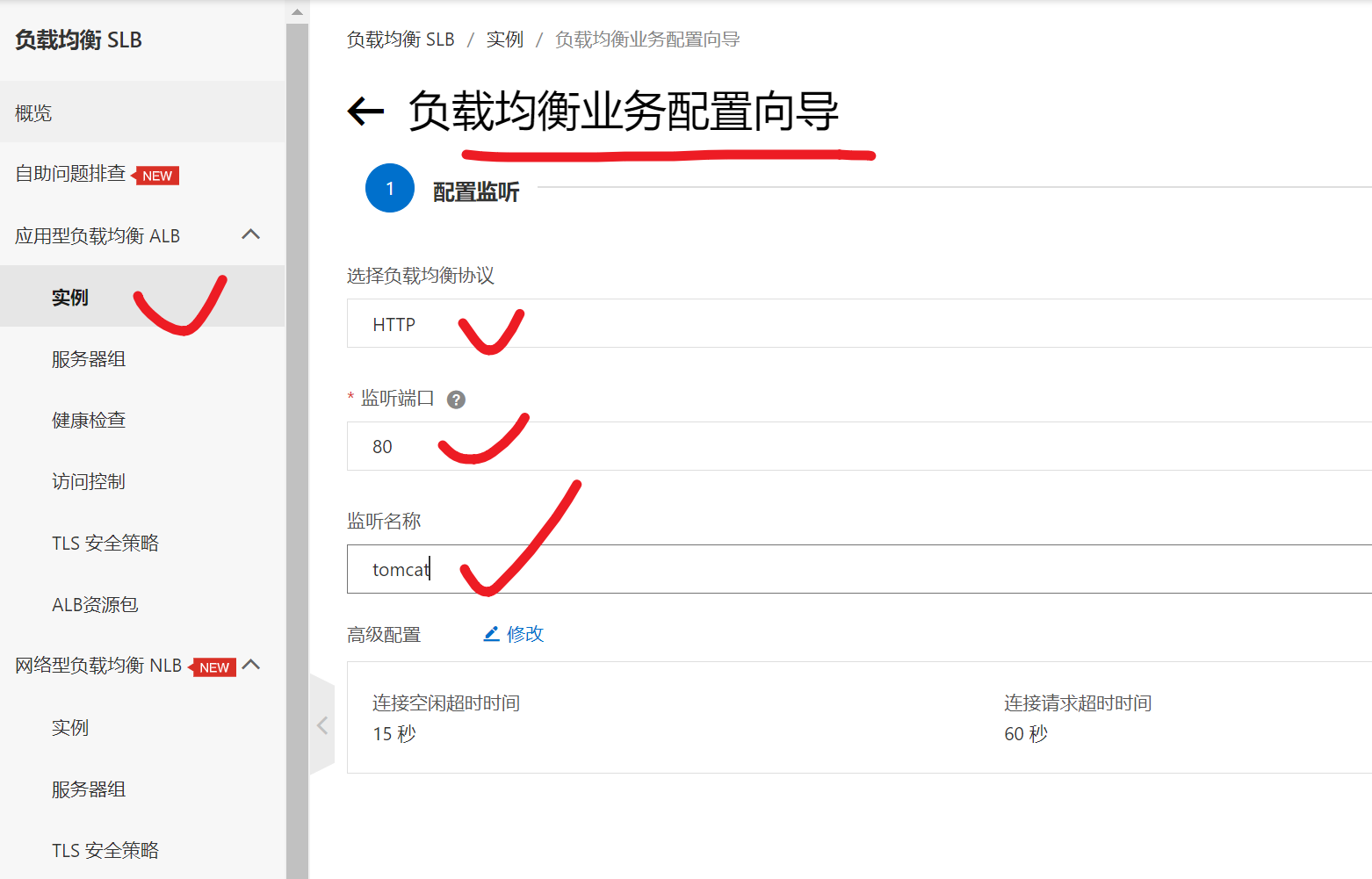Click the step 1 circle for 配置监听
The height and width of the screenshot is (879, 1372).
pos(389,188)
